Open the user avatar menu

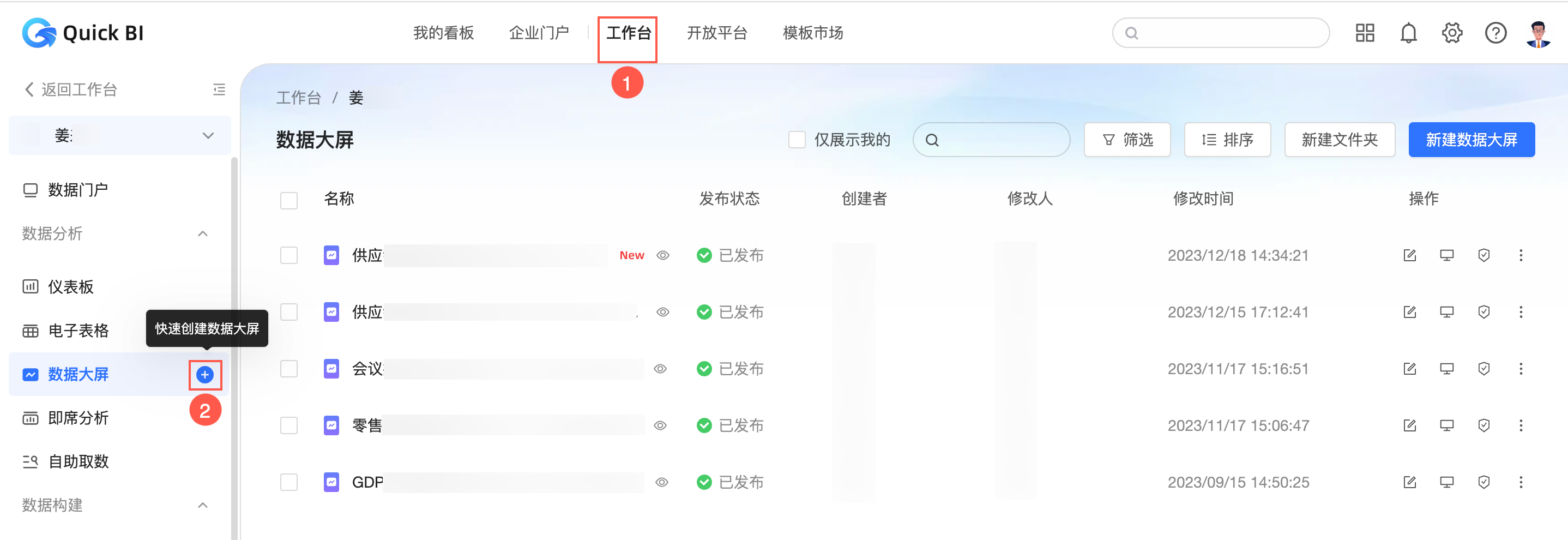pos(1538,33)
